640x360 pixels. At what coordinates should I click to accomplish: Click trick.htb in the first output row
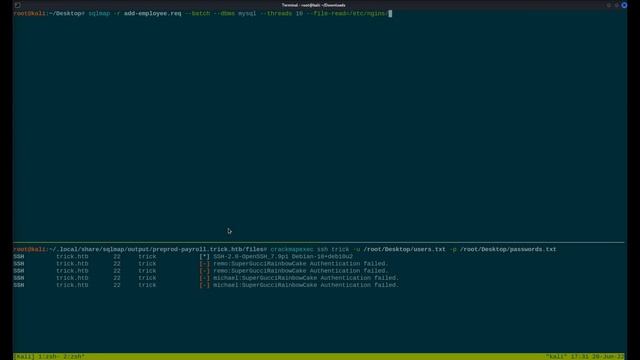[72, 257]
